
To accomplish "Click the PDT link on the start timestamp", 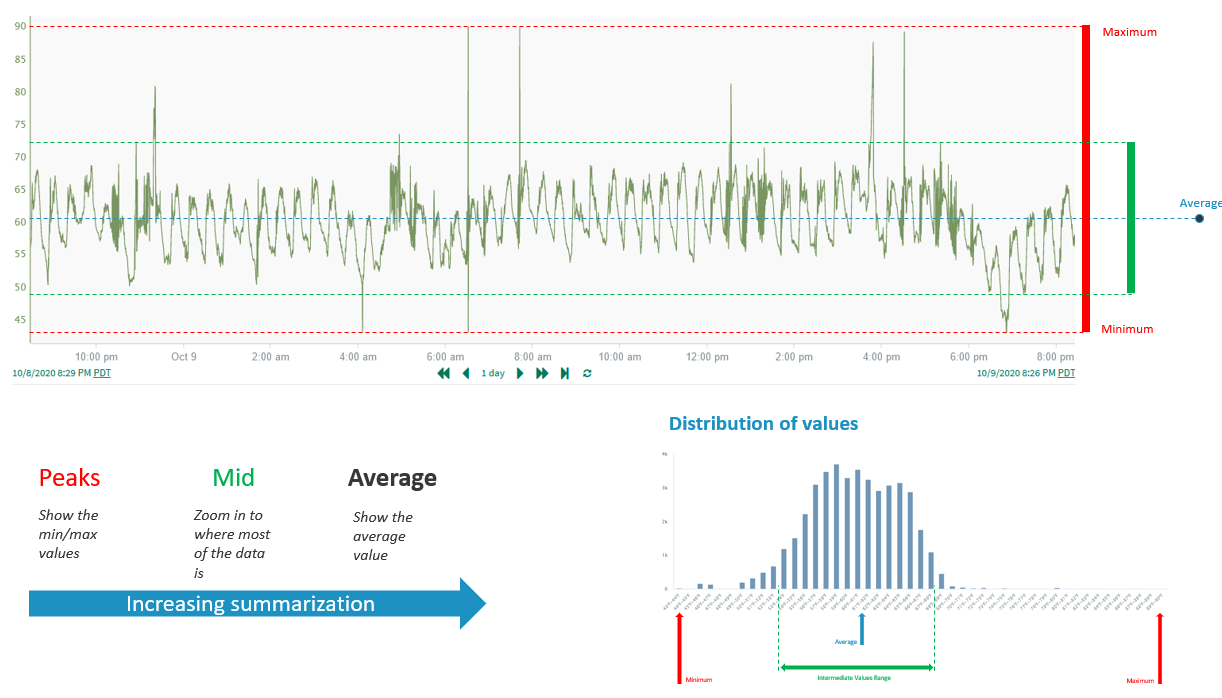I will pos(100,372).
